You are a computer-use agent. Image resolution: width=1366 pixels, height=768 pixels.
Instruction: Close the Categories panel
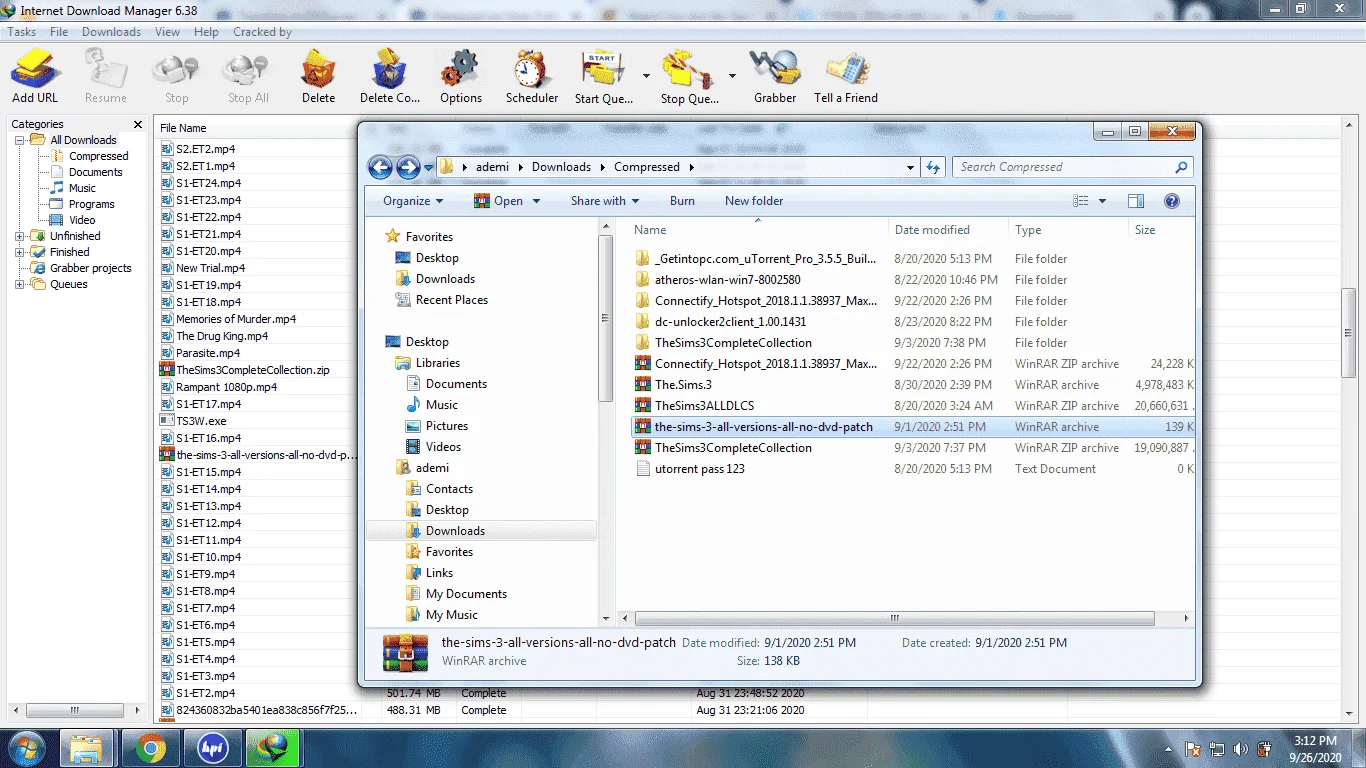click(x=138, y=124)
